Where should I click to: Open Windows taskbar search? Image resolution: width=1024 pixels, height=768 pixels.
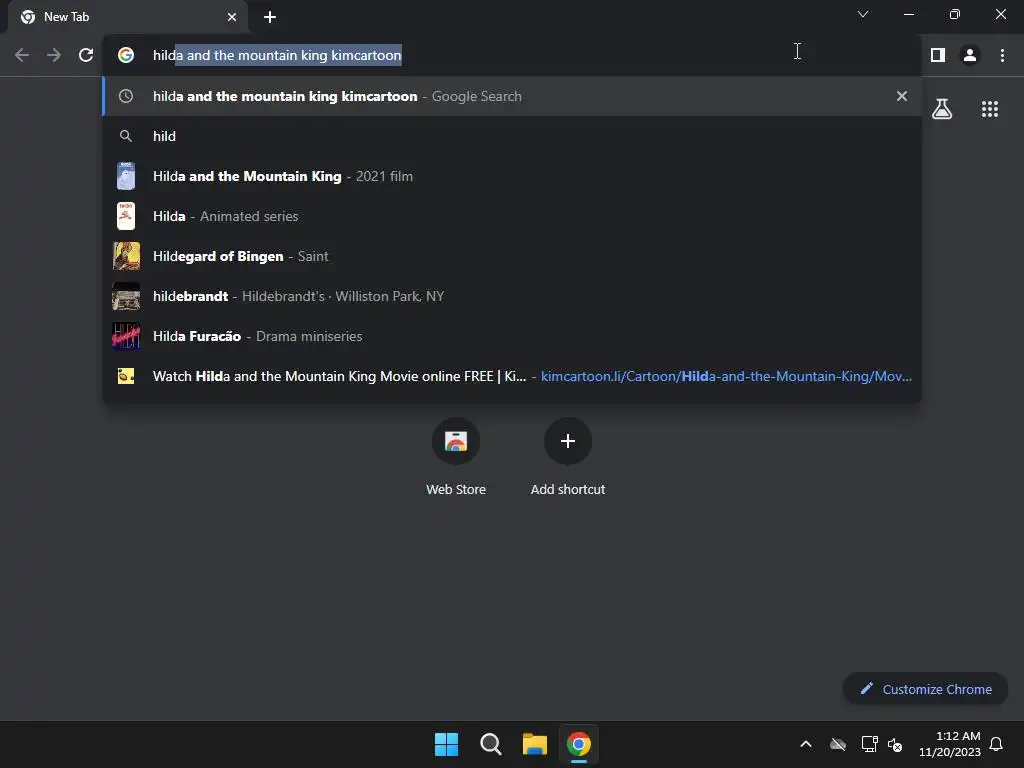click(x=490, y=744)
